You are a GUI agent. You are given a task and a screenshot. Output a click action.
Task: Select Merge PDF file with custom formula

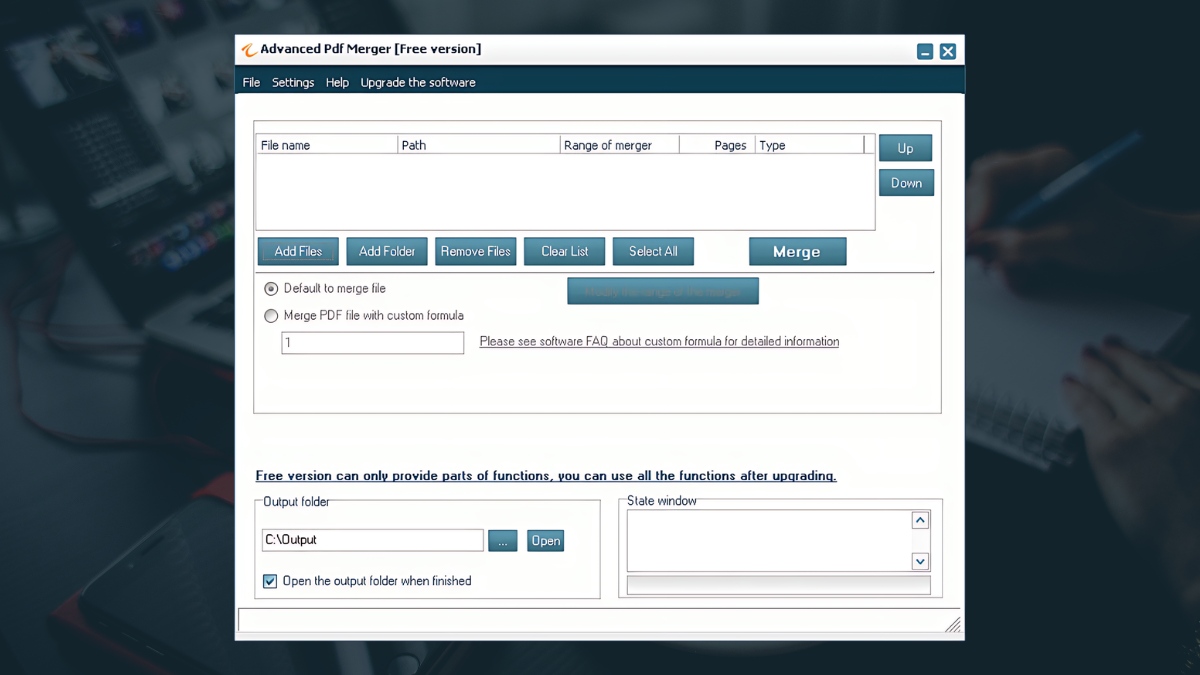tap(271, 316)
